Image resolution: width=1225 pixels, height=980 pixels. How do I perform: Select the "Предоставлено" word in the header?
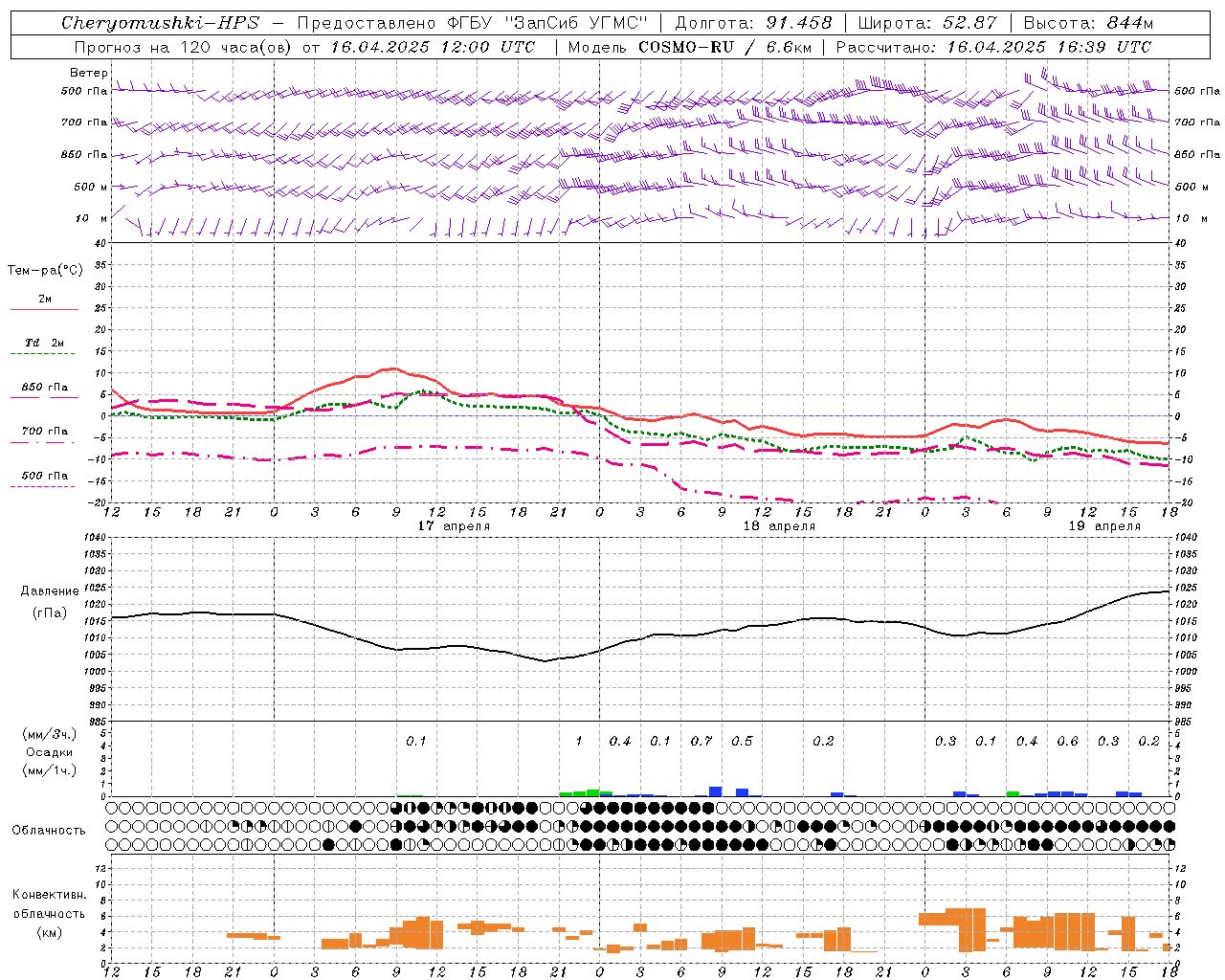tap(367, 23)
